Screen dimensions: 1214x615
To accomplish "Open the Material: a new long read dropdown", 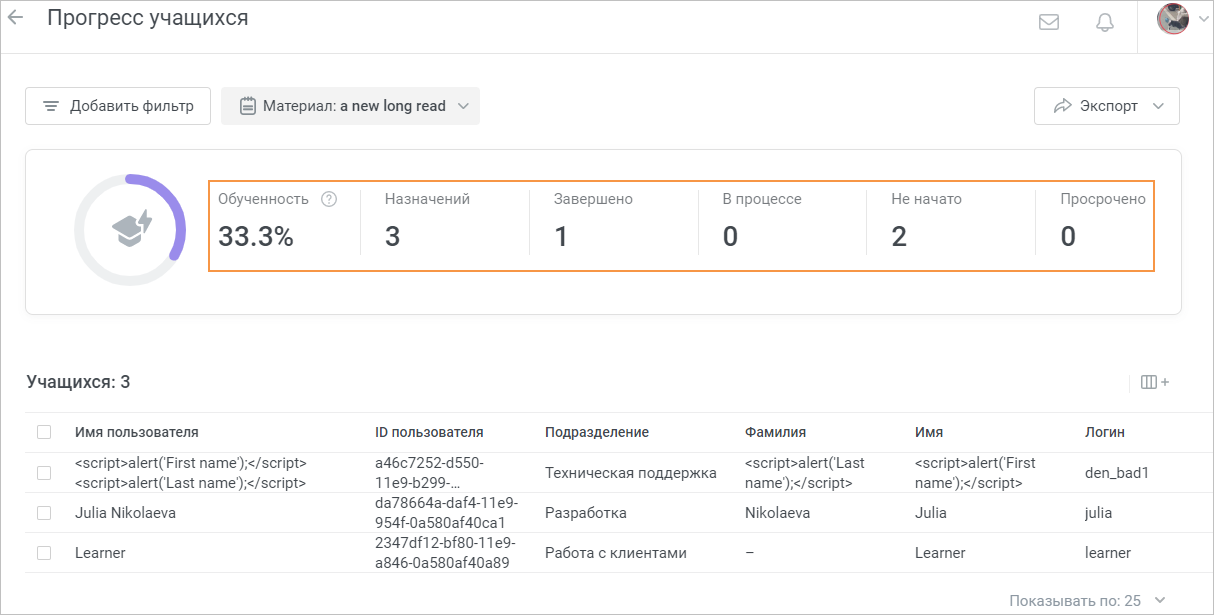I will [350, 106].
